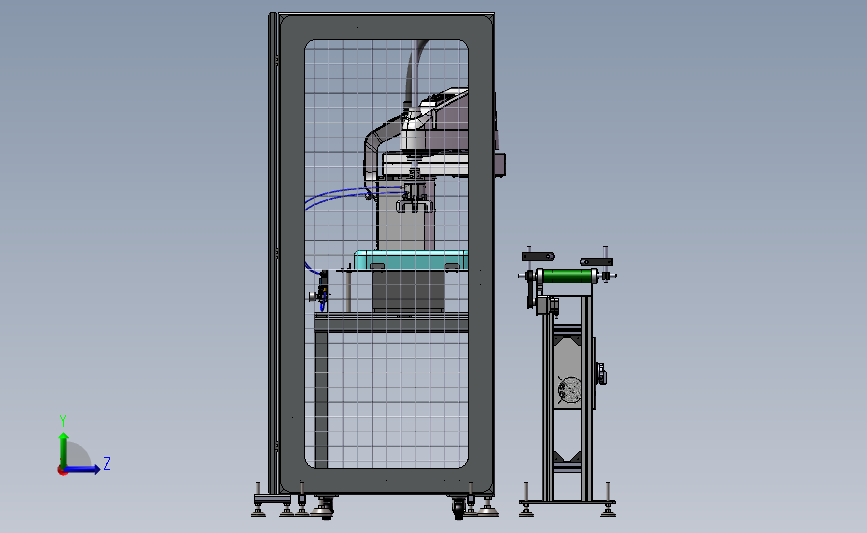Select the green roller on the stand
This screenshot has width=867, height=533.
[x=566, y=276]
